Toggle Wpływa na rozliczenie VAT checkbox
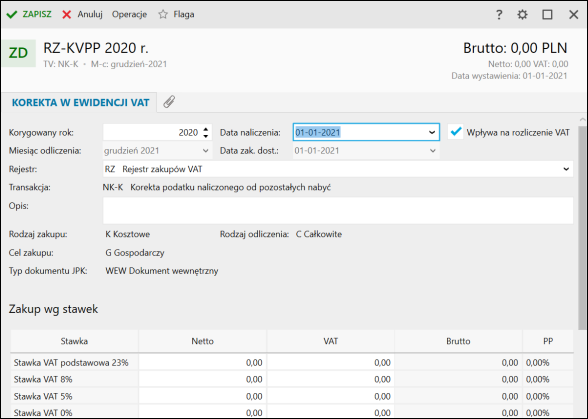Screen dimensions: 588x419 tap(456, 132)
